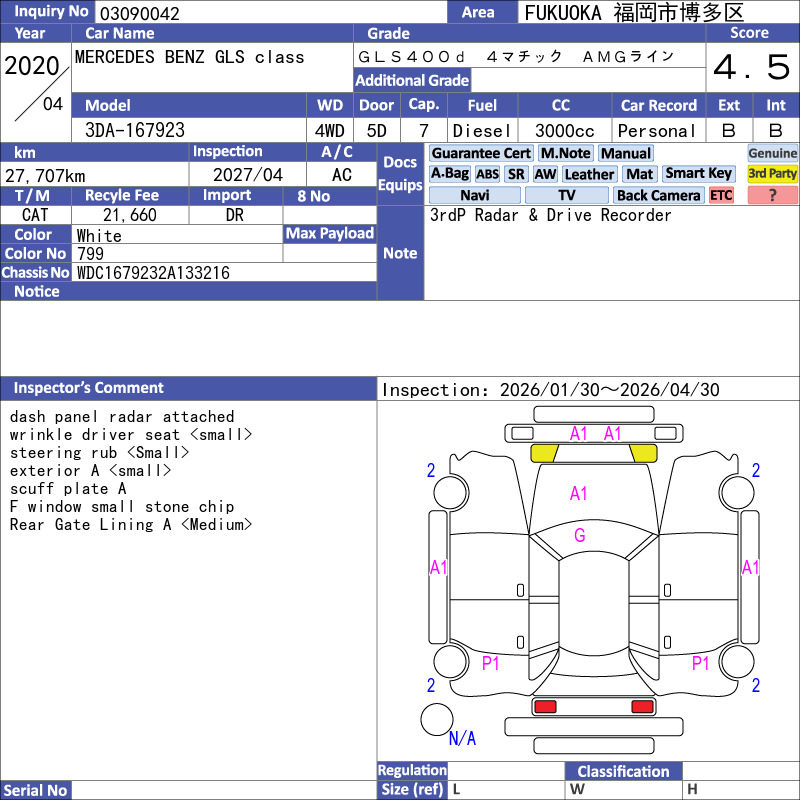Click the red question mark badge
Viewport: 800px width, 800px height.
[x=772, y=196]
